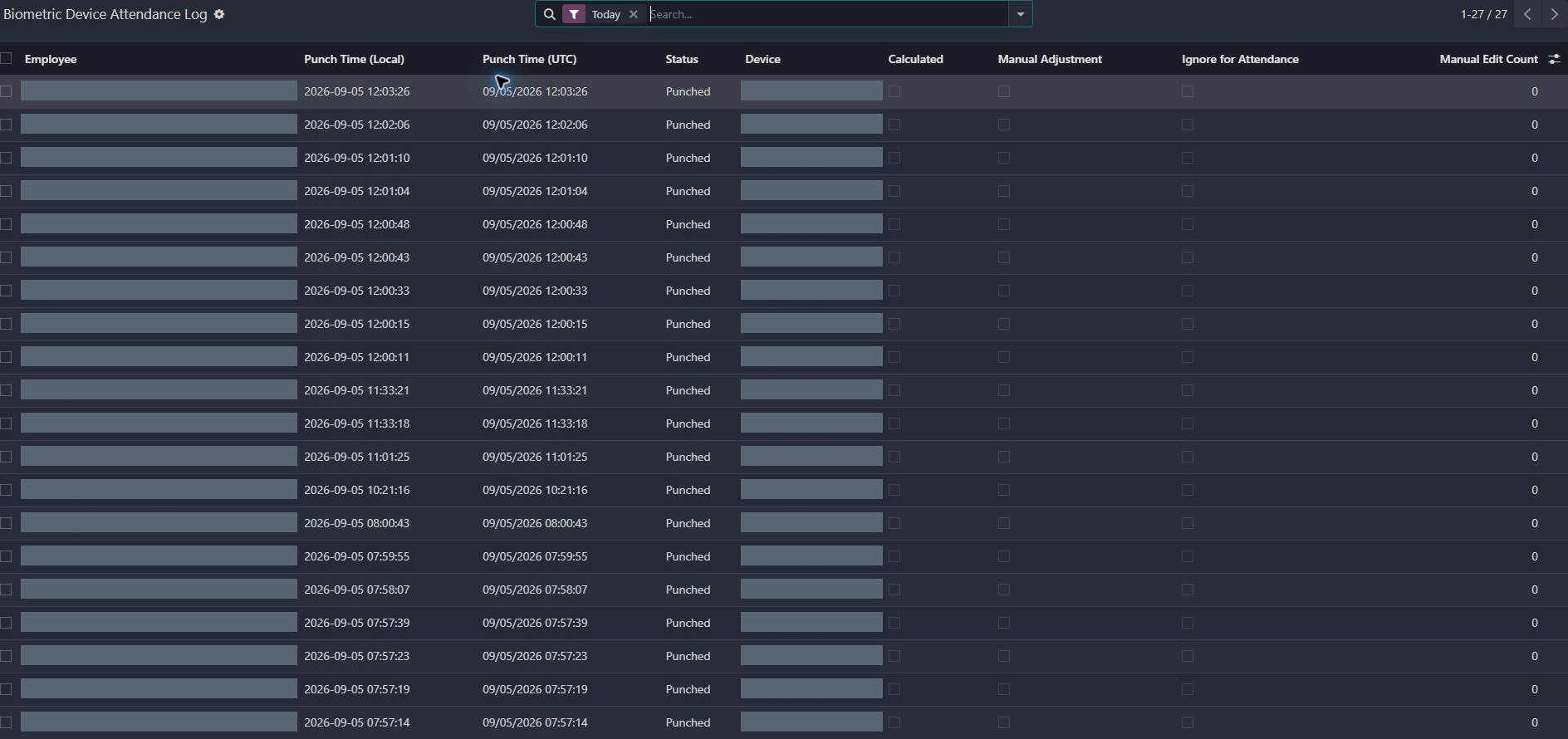Click edit count 0 in 12:02:06 row
Viewport: 1568px width, 739px height.
1534,125
